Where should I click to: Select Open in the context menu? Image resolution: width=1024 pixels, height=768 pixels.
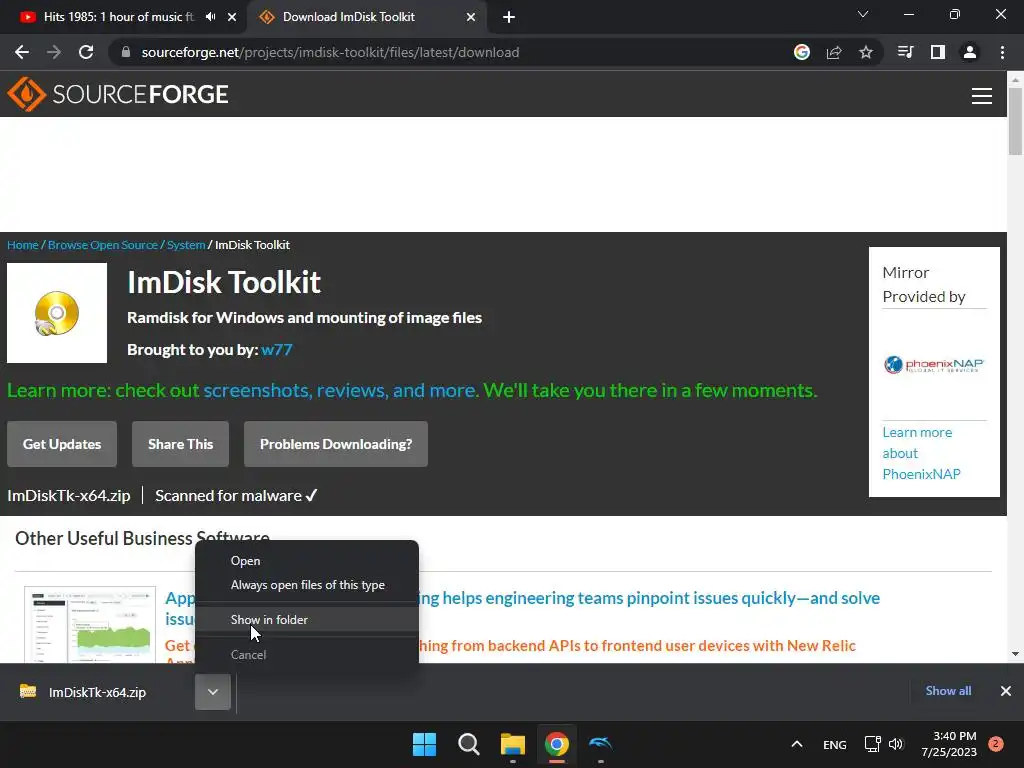click(307, 561)
